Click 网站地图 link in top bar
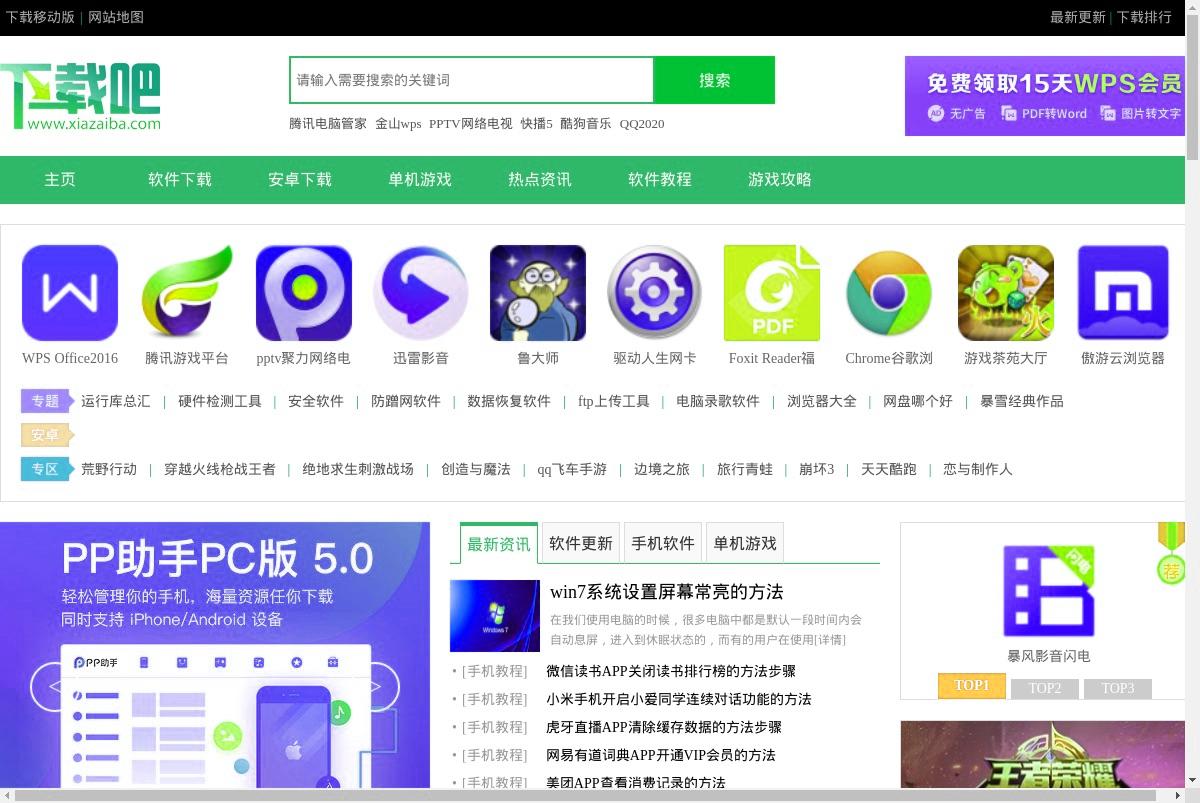 coord(116,17)
